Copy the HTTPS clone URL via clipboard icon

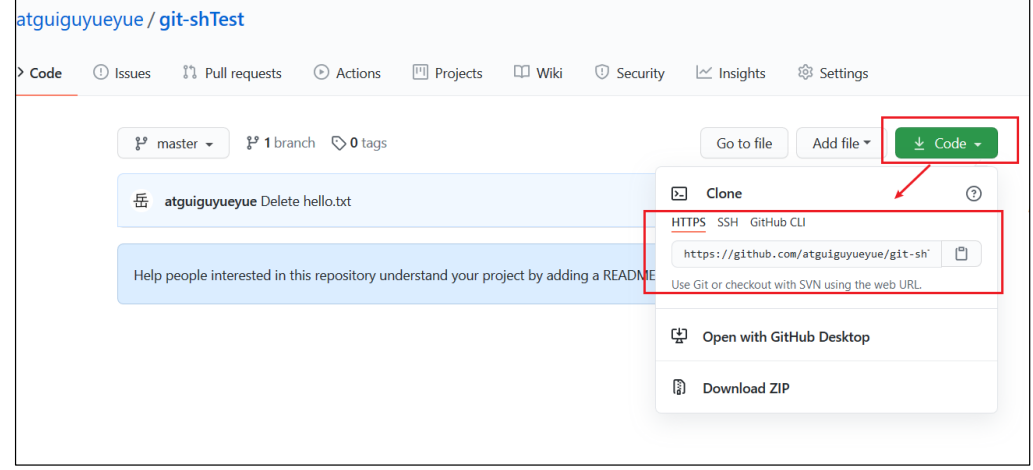click(x=961, y=254)
